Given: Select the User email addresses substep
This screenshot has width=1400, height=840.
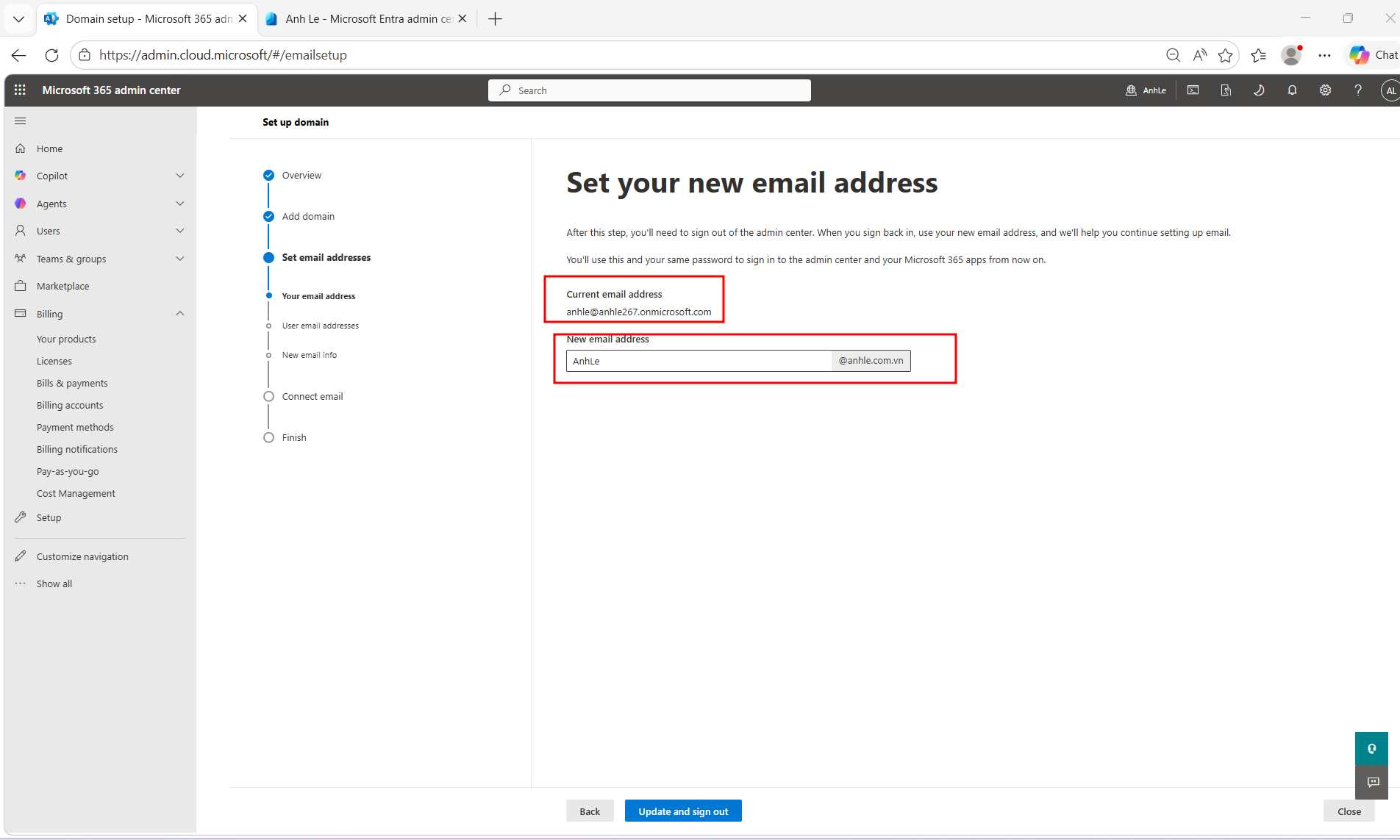Looking at the screenshot, I should 313,326.
